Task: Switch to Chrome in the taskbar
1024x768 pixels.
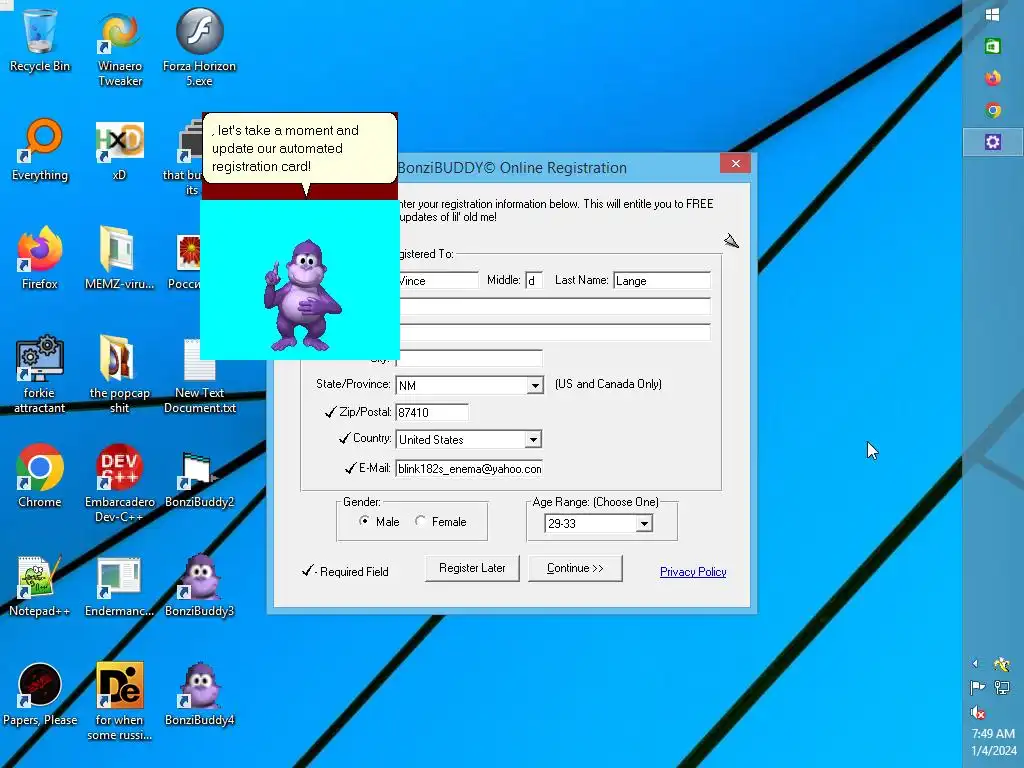Action: 993,110
